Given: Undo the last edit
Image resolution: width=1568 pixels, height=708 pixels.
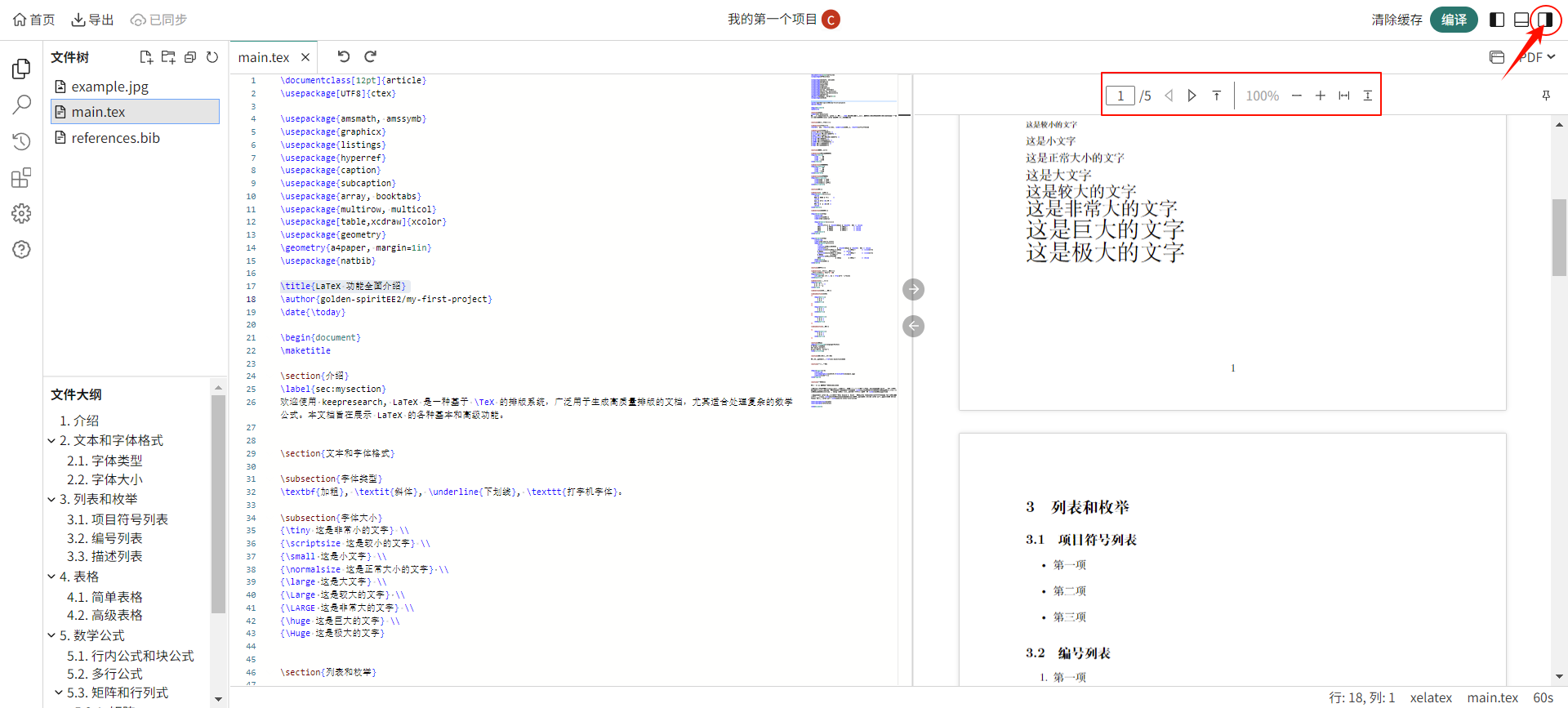Looking at the screenshot, I should tap(344, 56).
